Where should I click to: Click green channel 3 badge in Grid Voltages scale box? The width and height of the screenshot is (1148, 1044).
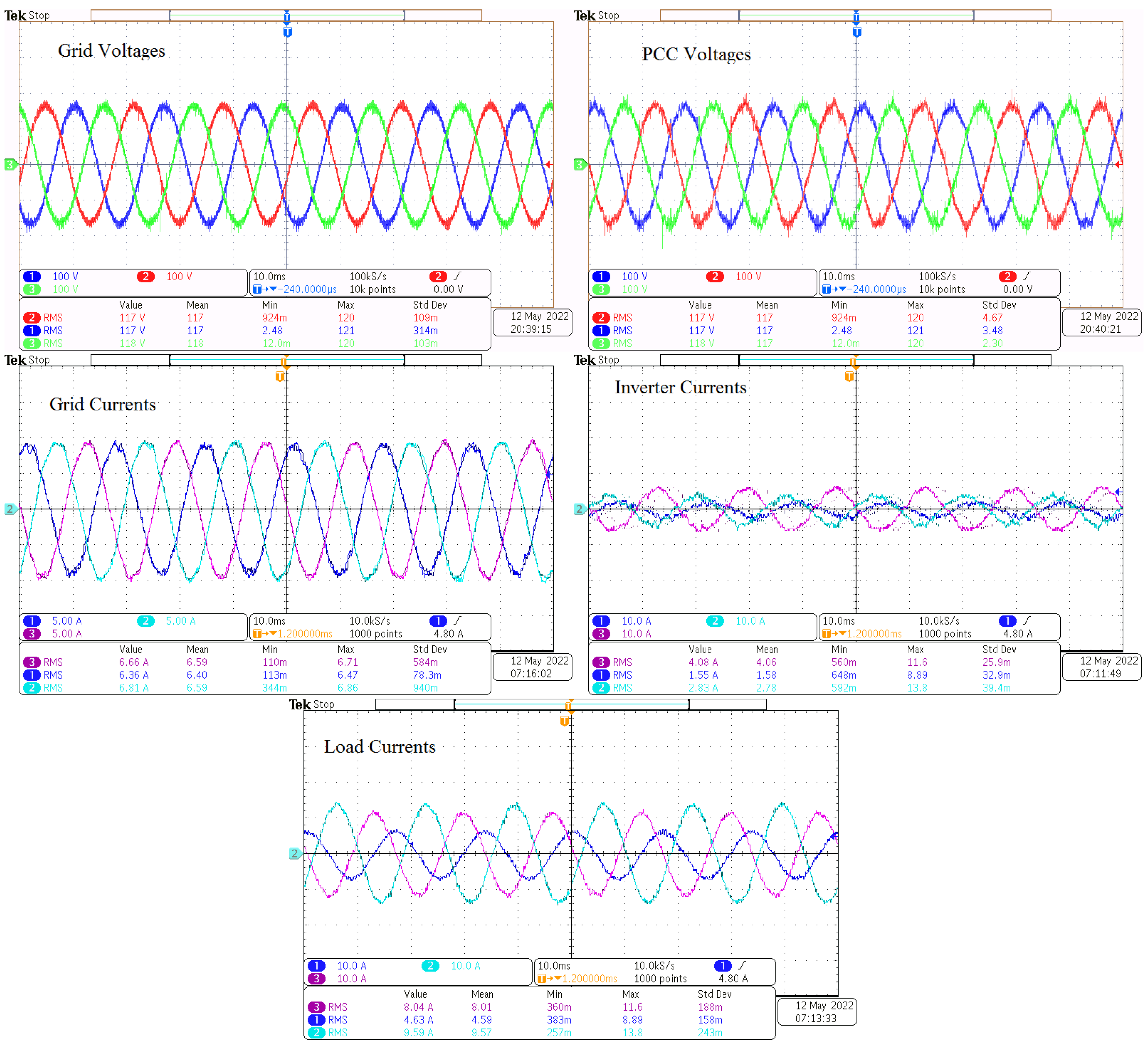click(32, 289)
